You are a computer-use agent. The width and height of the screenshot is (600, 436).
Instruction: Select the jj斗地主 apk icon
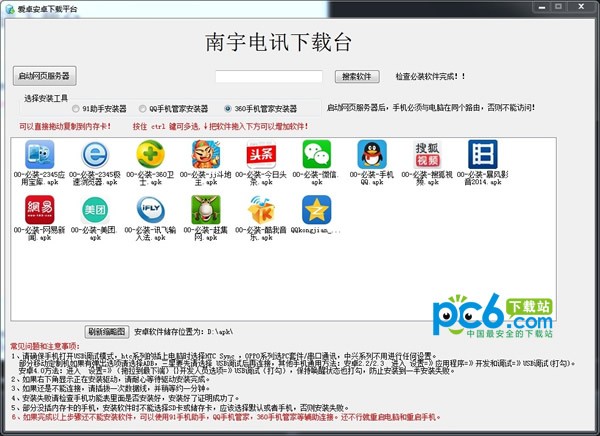click(206, 154)
